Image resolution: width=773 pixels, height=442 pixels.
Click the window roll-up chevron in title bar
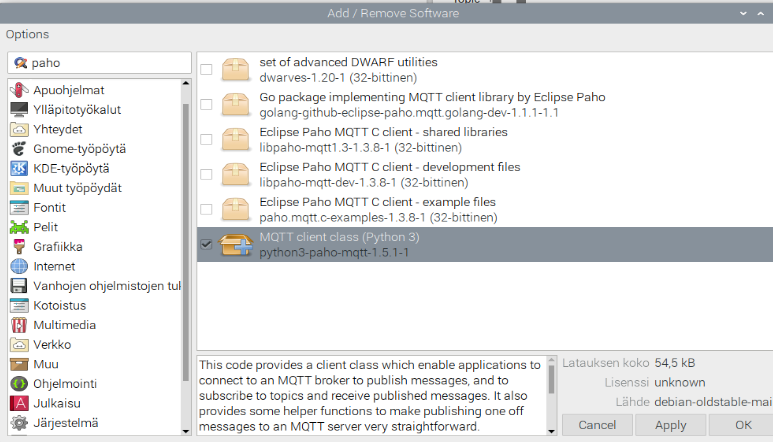point(761,13)
